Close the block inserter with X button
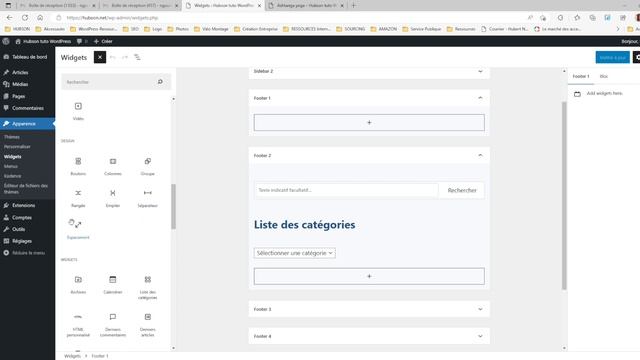 pyautogui.click(x=100, y=57)
